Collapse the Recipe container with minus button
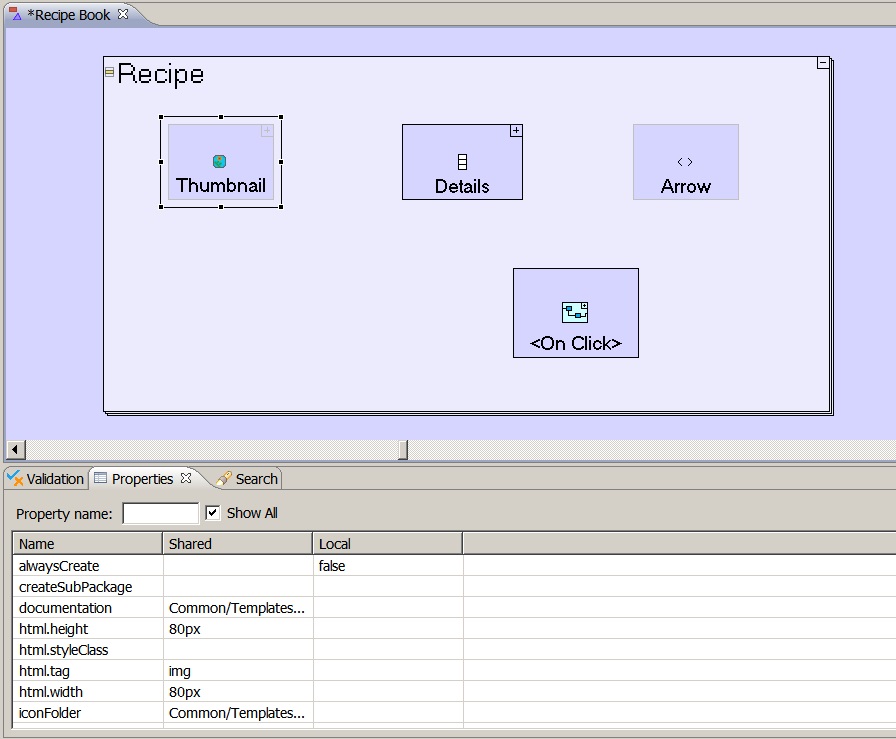 [823, 63]
